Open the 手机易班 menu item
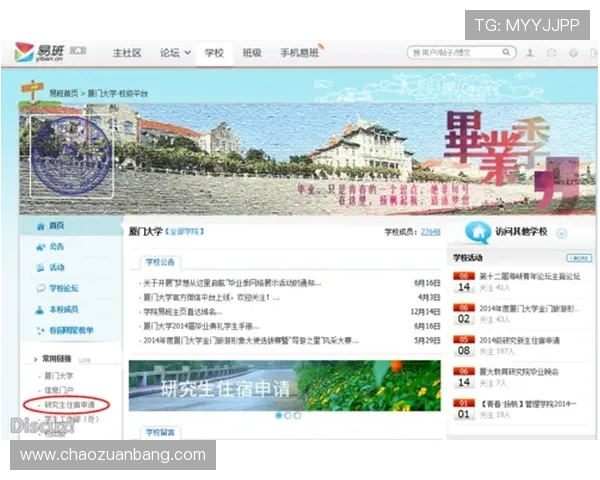Image resolution: width=600 pixels, height=480 pixels. tap(300, 53)
